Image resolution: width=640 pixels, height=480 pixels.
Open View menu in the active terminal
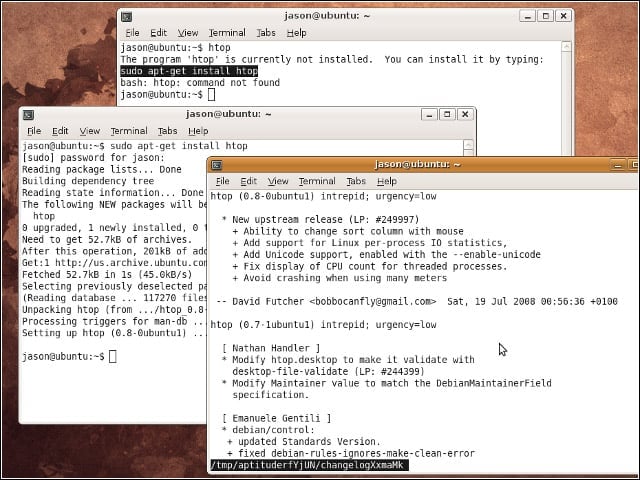pyautogui.click(x=278, y=181)
